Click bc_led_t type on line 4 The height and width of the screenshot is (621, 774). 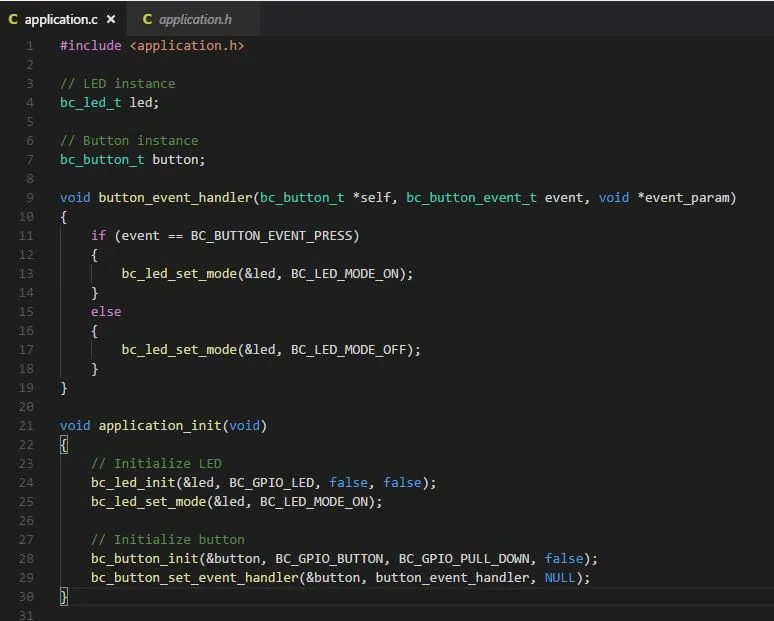(x=91, y=103)
